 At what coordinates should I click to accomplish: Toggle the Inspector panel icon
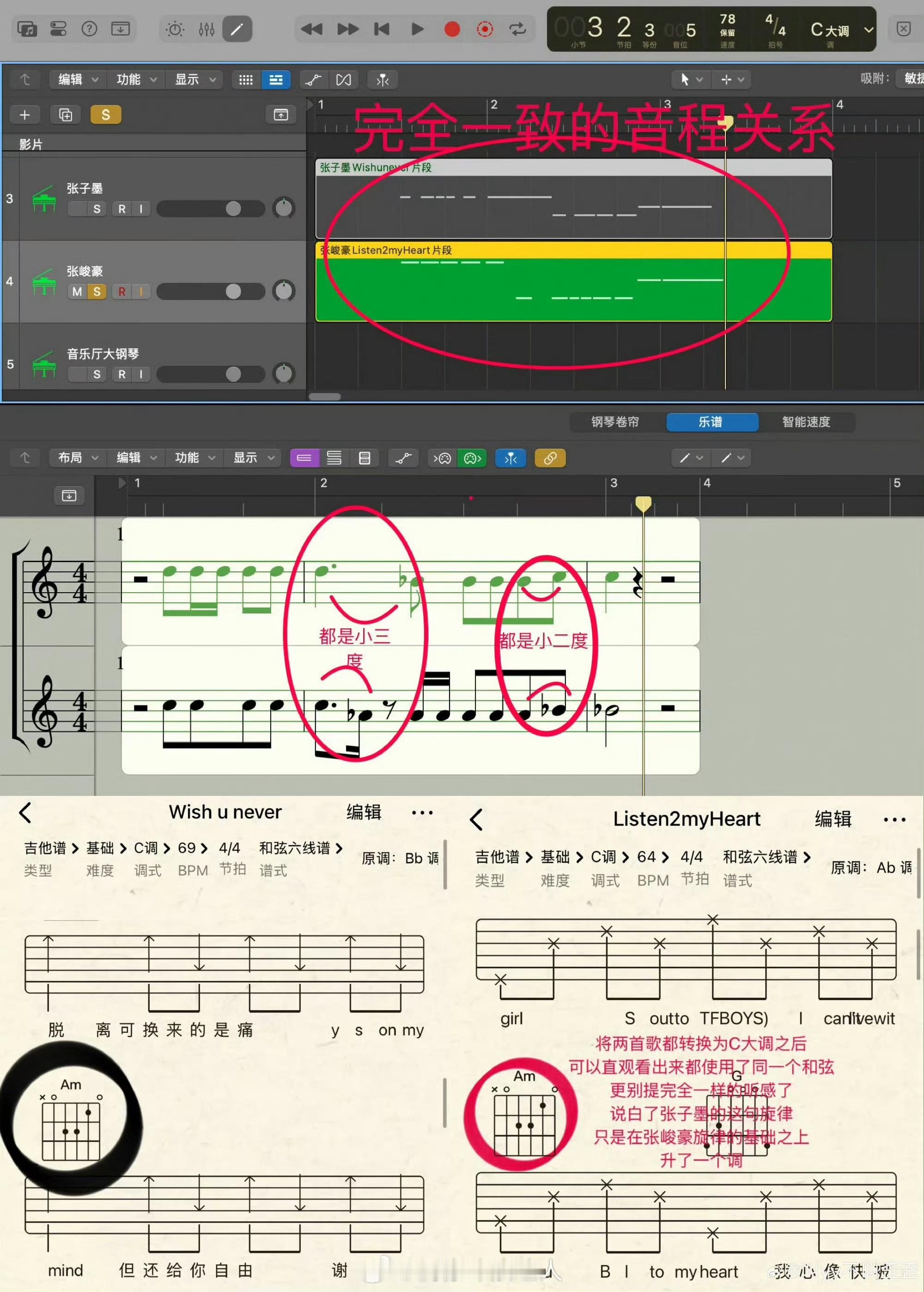coord(58,29)
